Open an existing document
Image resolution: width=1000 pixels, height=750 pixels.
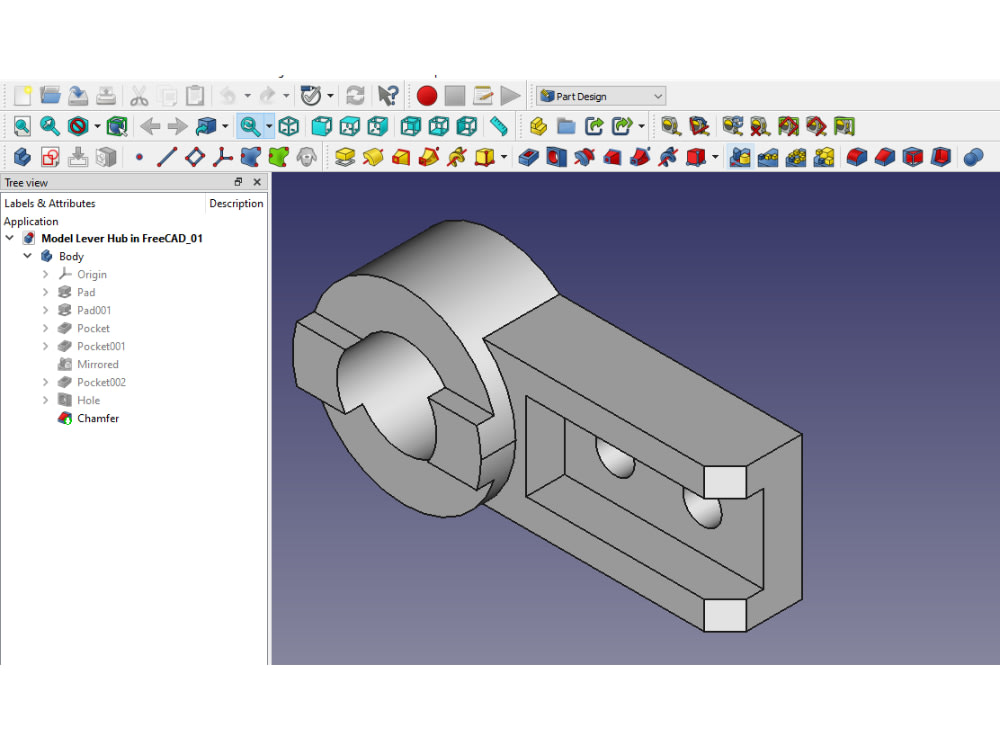[x=50, y=95]
